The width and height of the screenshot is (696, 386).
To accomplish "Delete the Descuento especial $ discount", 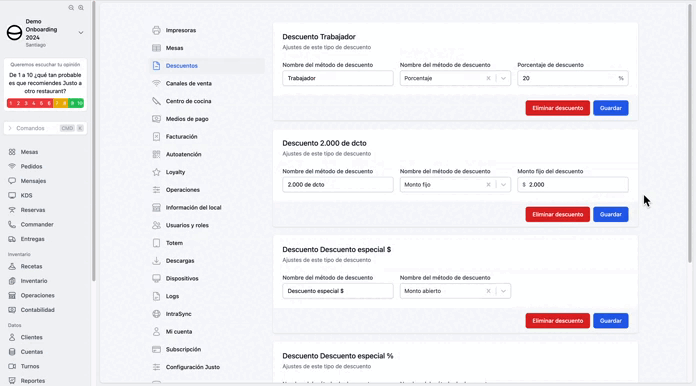I will tap(558, 321).
